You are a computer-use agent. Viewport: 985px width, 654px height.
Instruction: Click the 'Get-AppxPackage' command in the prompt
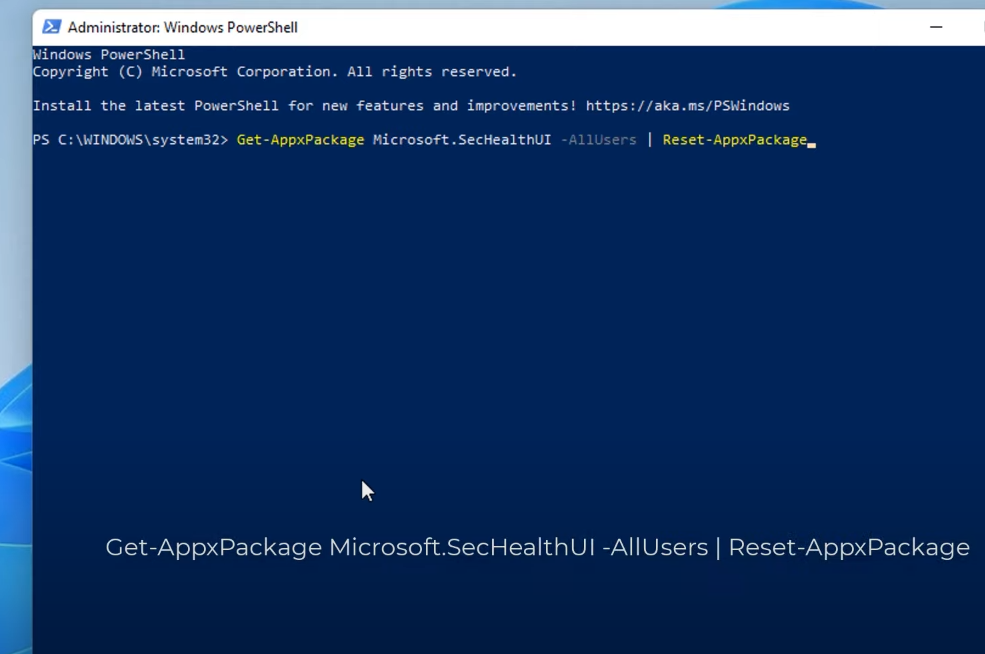click(300, 139)
